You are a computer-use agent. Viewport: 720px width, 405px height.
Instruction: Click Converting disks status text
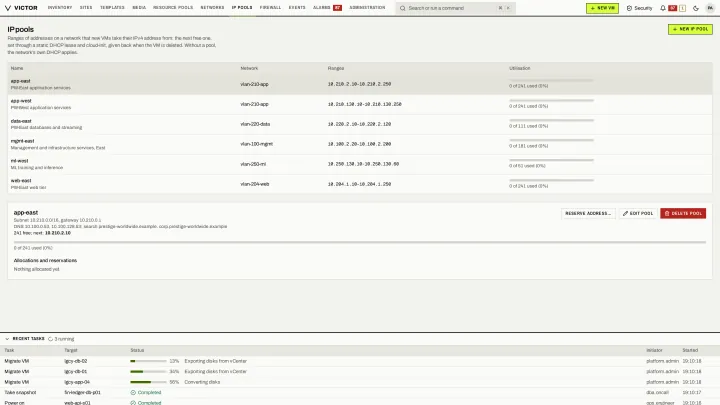click(x=202, y=382)
